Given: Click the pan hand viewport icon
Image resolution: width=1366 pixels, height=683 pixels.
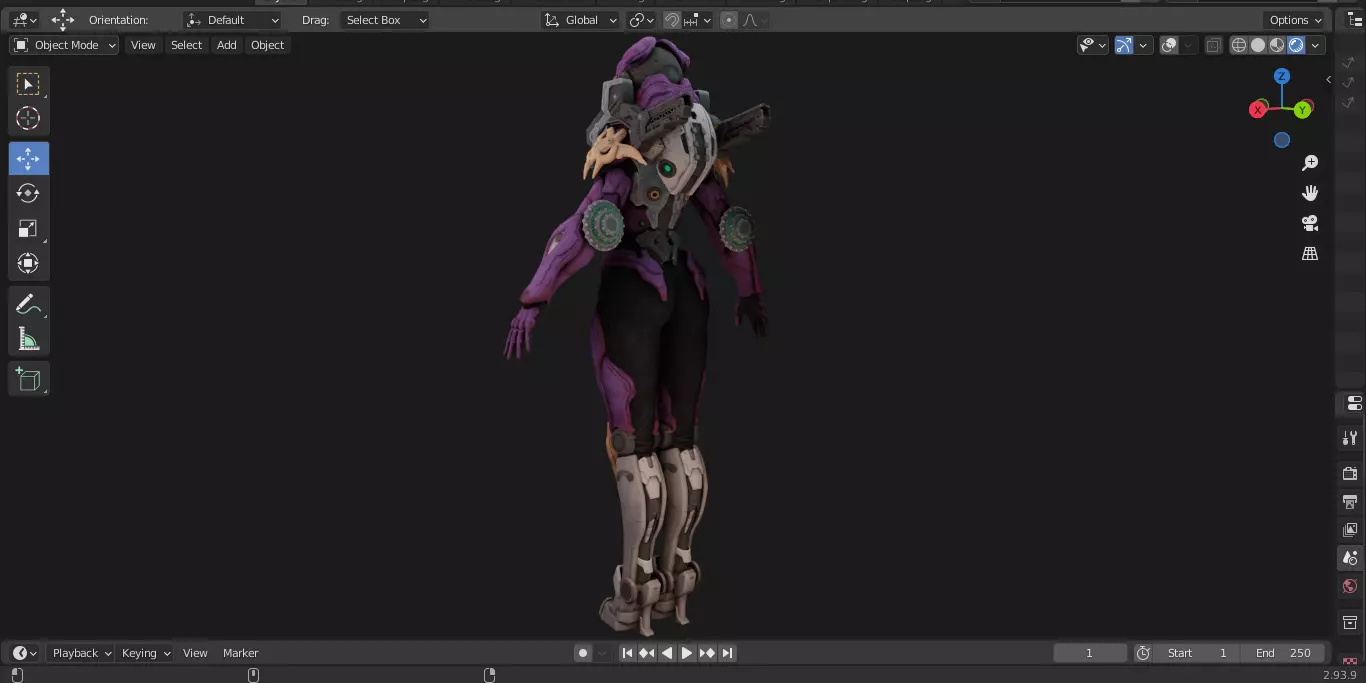Looking at the screenshot, I should point(1310,193).
